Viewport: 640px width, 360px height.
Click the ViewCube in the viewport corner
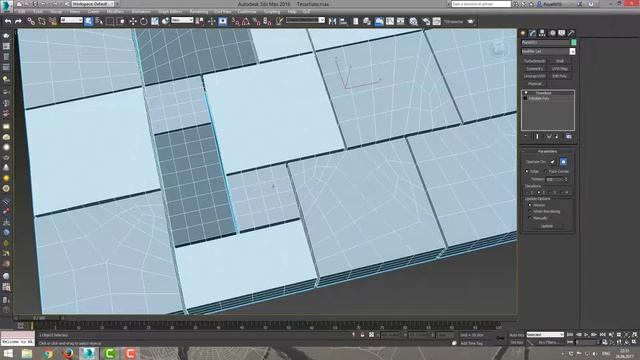click(x=498, y=49)
